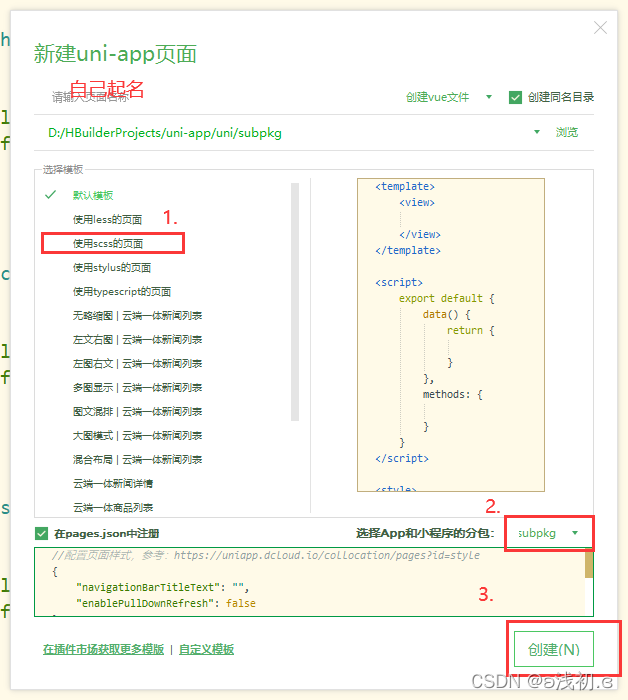Screen dimensions: 628x700
Task: Select the 默认模板 template
Action: coord(93,195)
